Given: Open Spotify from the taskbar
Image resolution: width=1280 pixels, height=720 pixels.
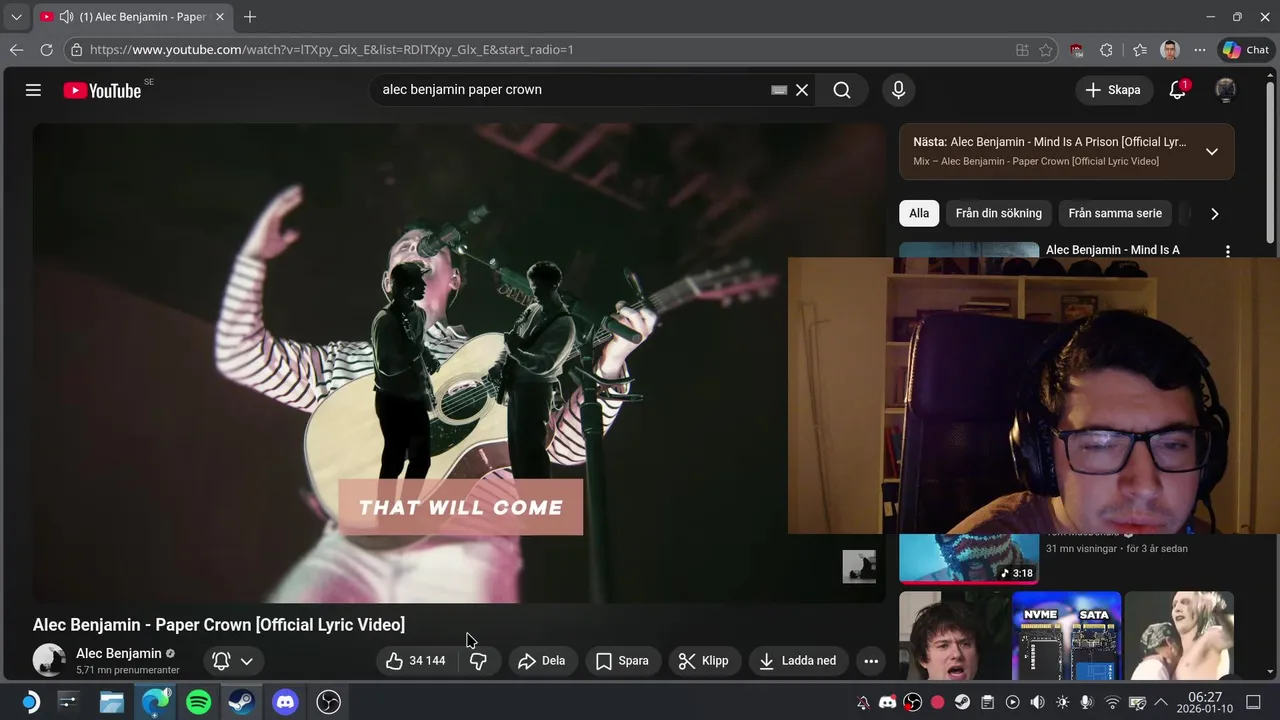Looking at the screenshot, I should (199, 702).
